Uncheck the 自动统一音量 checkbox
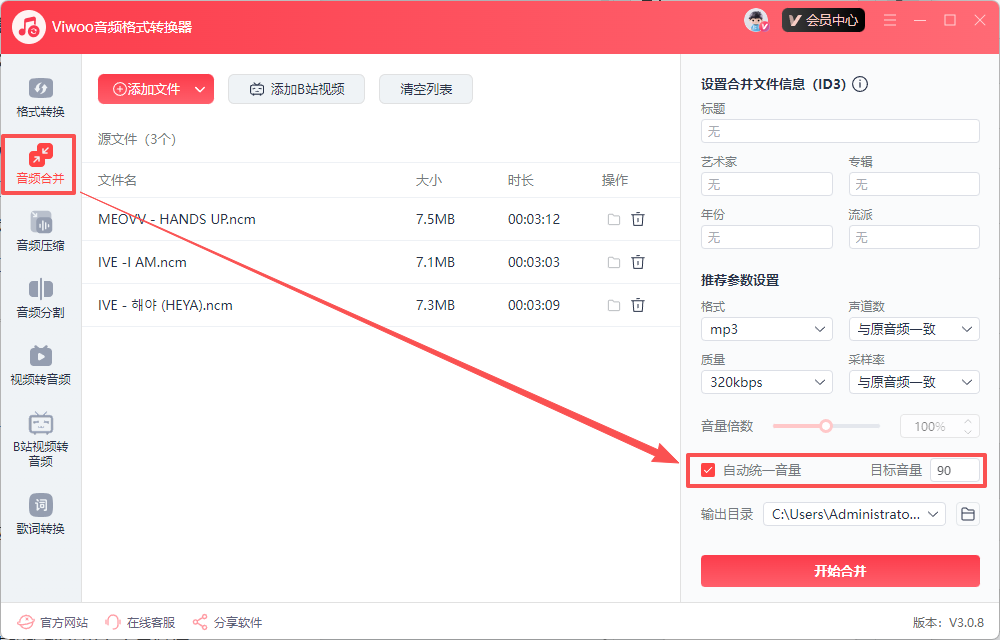 point(708,470)
